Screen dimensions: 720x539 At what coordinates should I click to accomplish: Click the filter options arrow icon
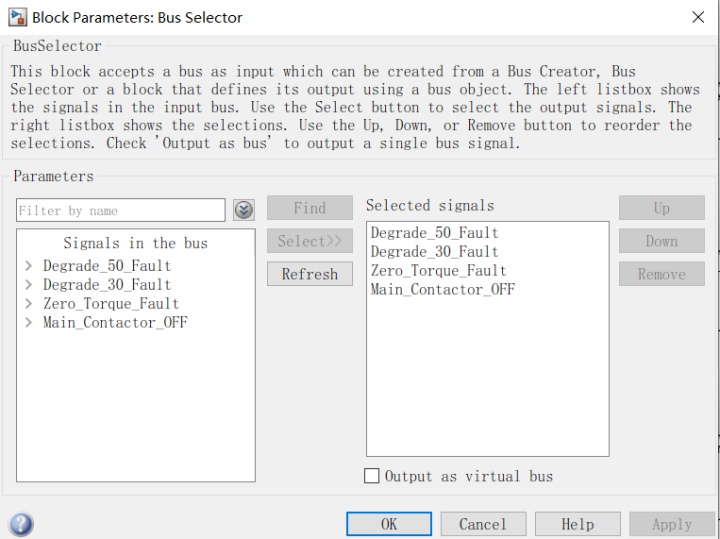pyautogui.click(x=243, y=210)
